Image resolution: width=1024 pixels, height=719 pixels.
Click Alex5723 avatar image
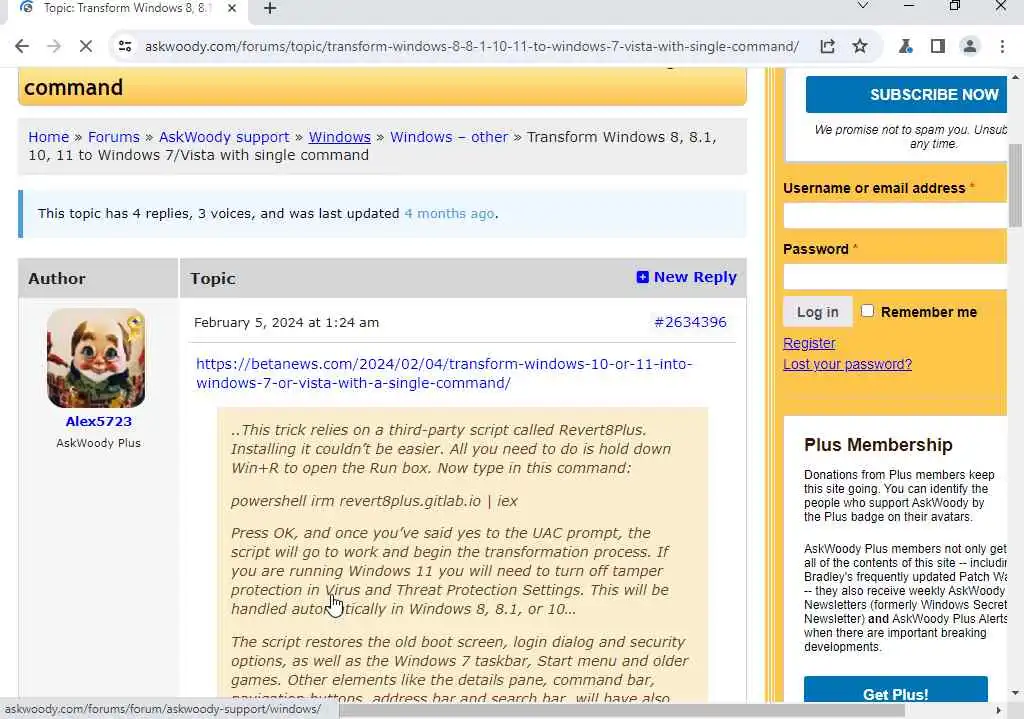[96, 358]
